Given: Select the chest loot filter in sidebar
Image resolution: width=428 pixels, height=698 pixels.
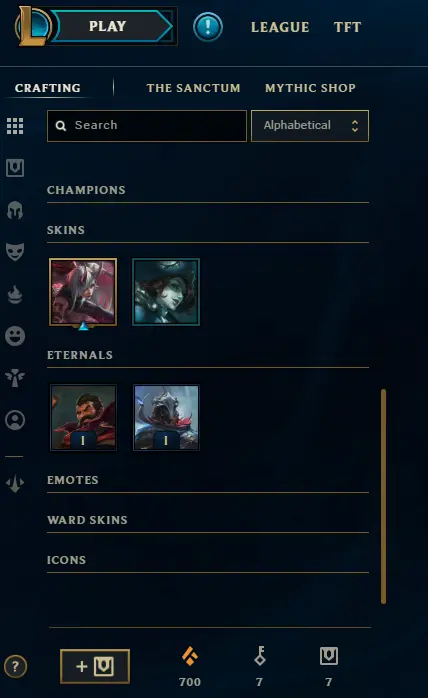Looking at the screenshot, I should click(15, 168).
